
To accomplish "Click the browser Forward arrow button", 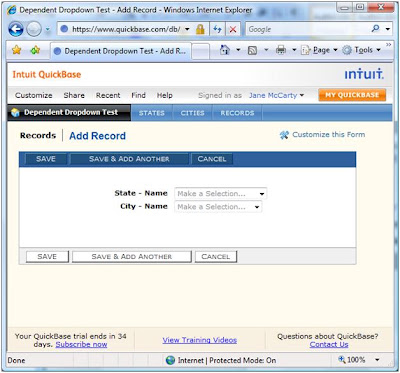I will (34, 30).
